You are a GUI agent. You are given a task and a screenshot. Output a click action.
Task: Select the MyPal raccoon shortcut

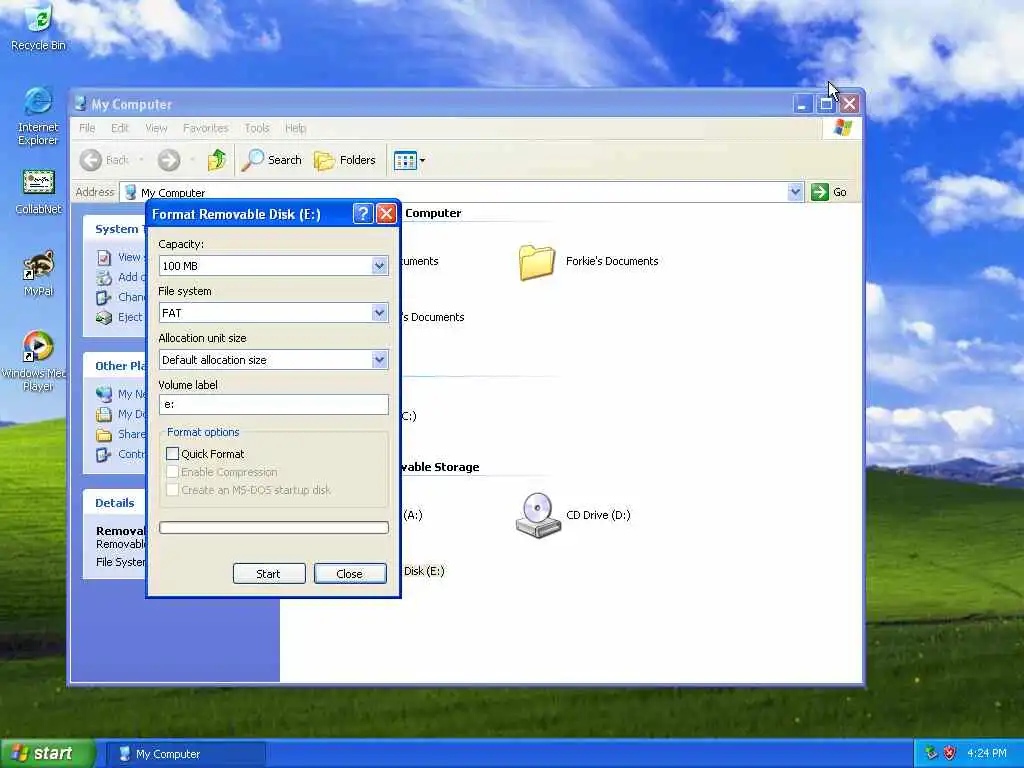pyautogui.click(x=38, y=274)
